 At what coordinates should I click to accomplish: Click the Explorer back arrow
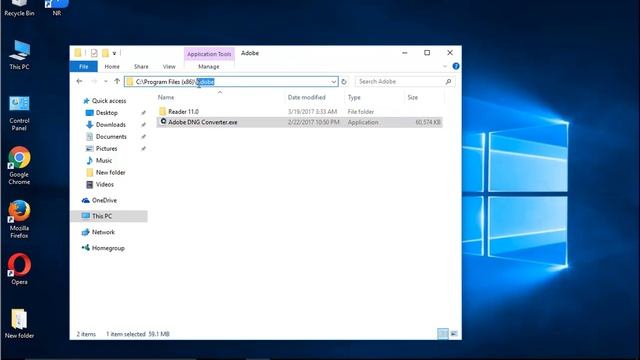tap(79, 82)
